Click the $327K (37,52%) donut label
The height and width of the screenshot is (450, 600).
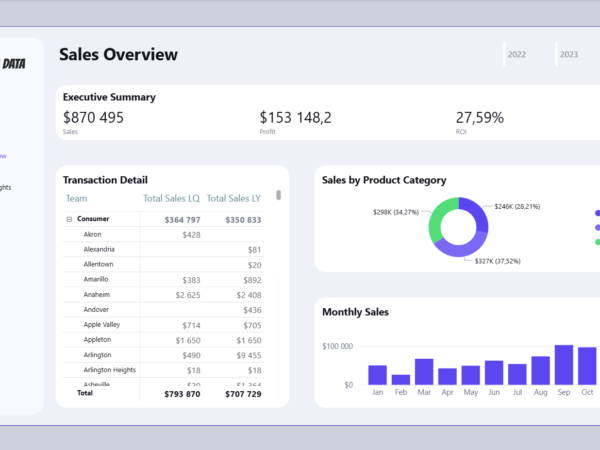497,261
